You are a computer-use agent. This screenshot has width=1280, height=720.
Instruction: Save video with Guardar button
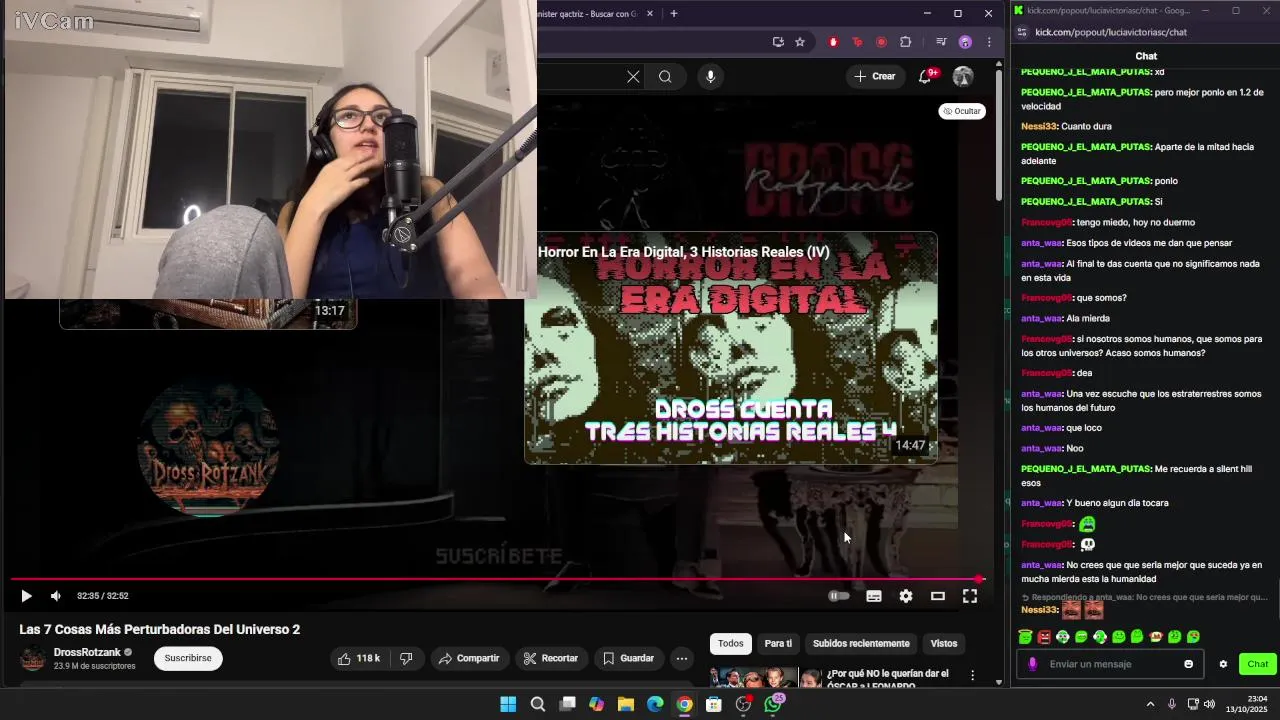click(x=628, y=658)
